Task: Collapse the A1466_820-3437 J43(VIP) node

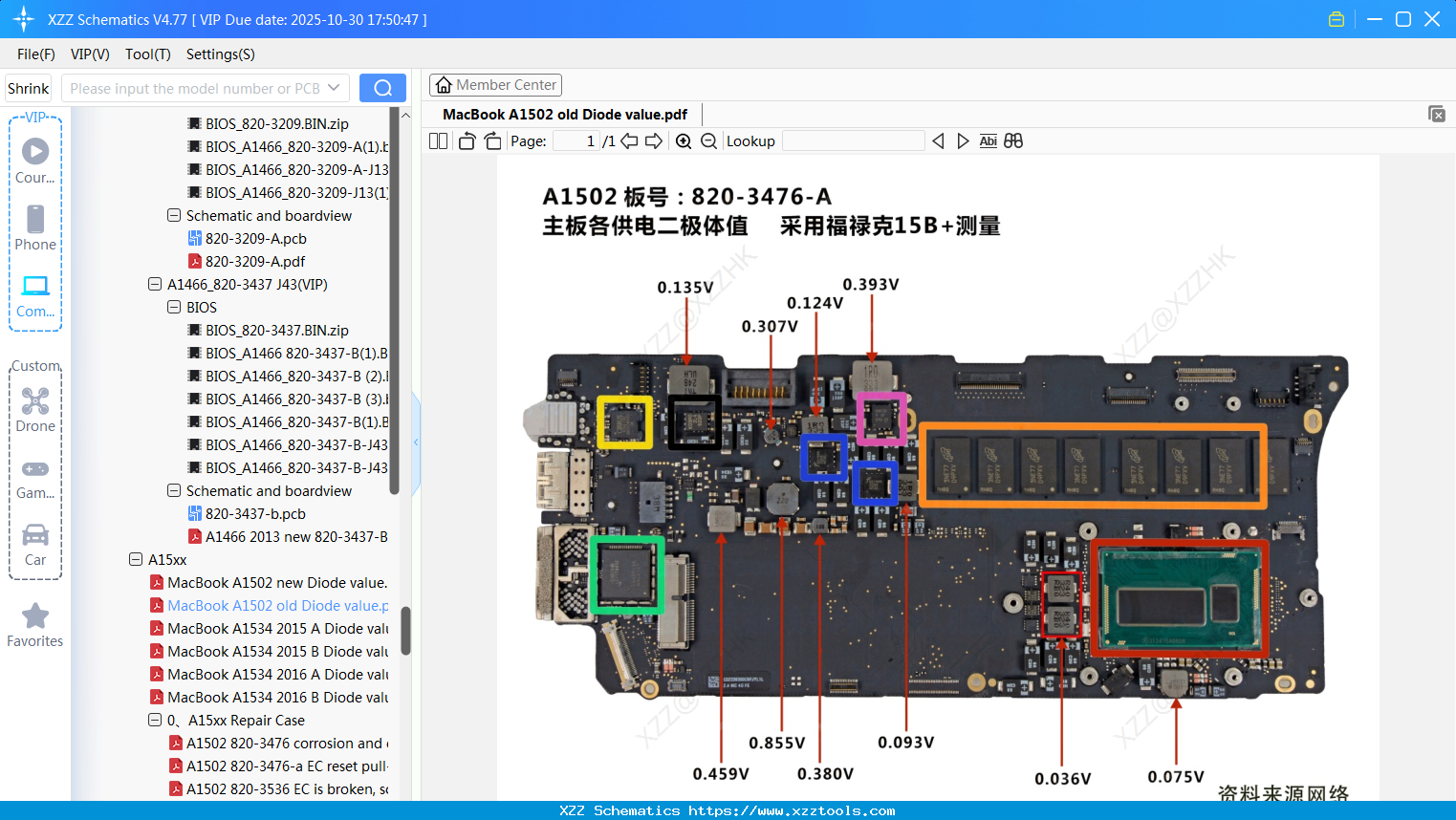Action: 155,284
